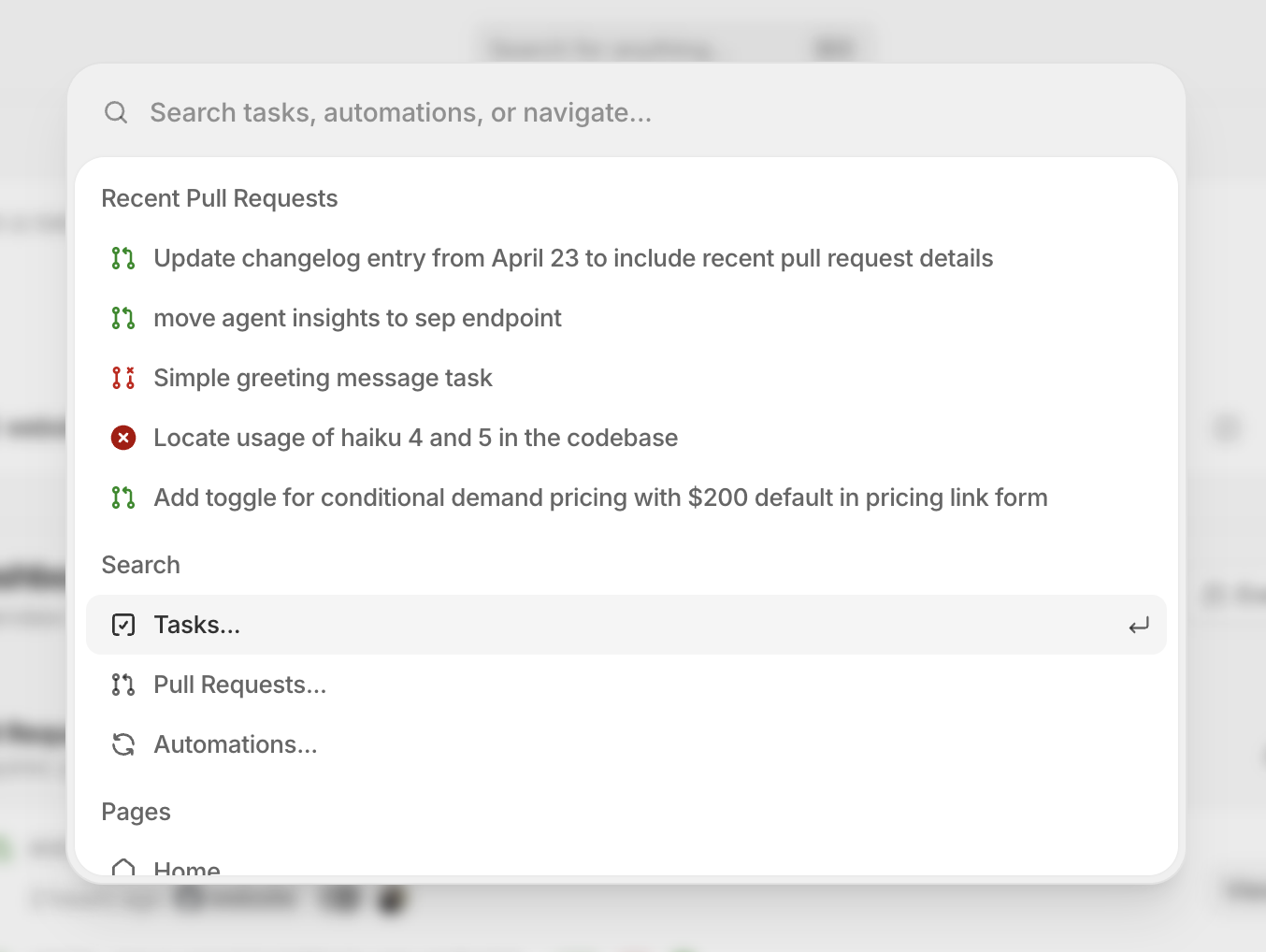Screen dimensions: 1266x952
Task: Click the Automations refresh-arrows icon
Action: 123,744
